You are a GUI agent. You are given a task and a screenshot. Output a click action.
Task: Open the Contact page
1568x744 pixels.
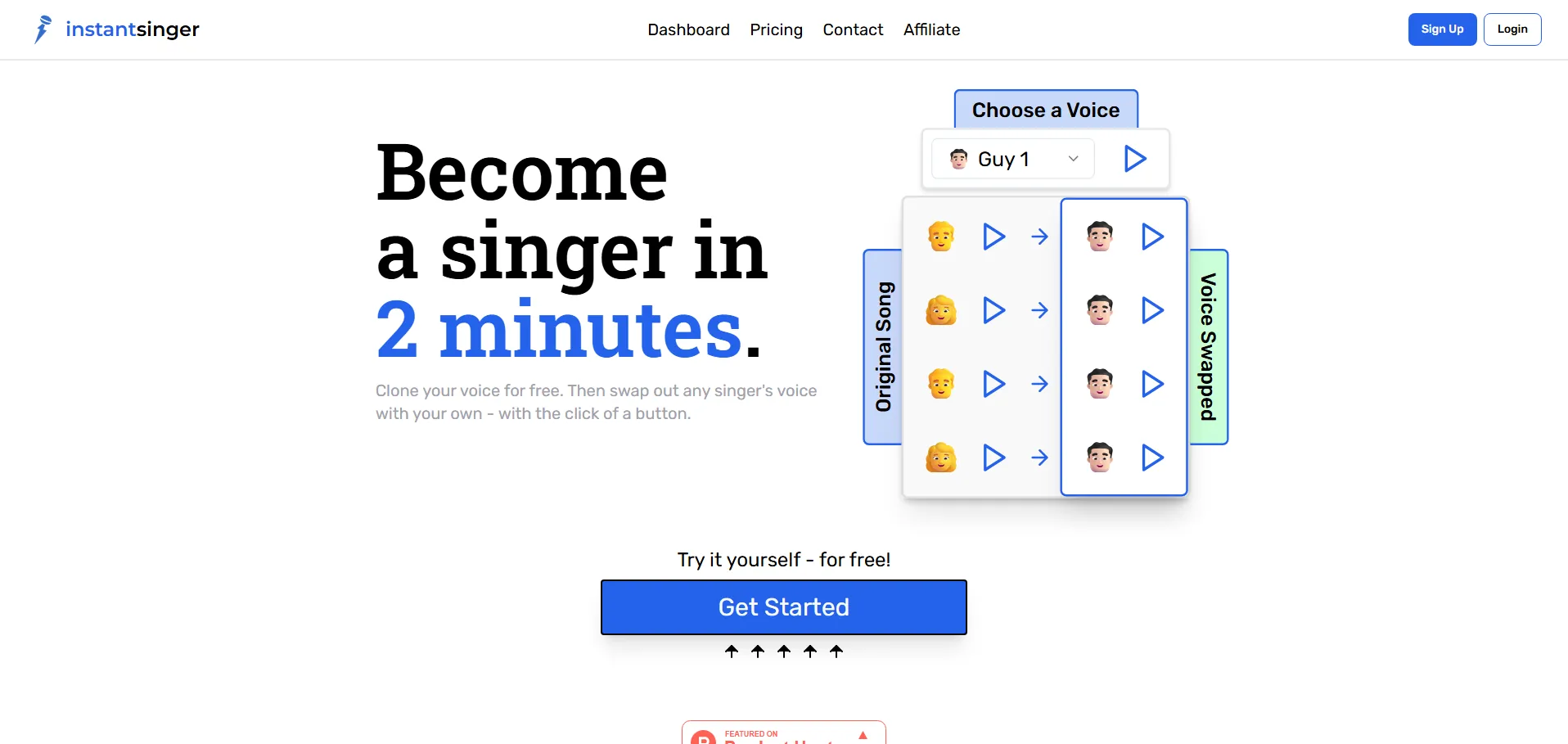coord(853,29)
